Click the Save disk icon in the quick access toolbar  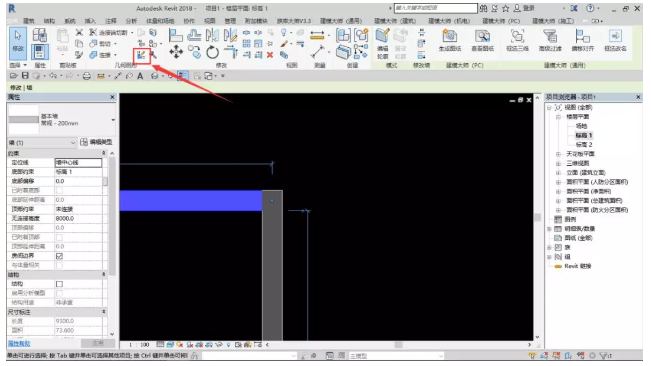tap(25, 76)
